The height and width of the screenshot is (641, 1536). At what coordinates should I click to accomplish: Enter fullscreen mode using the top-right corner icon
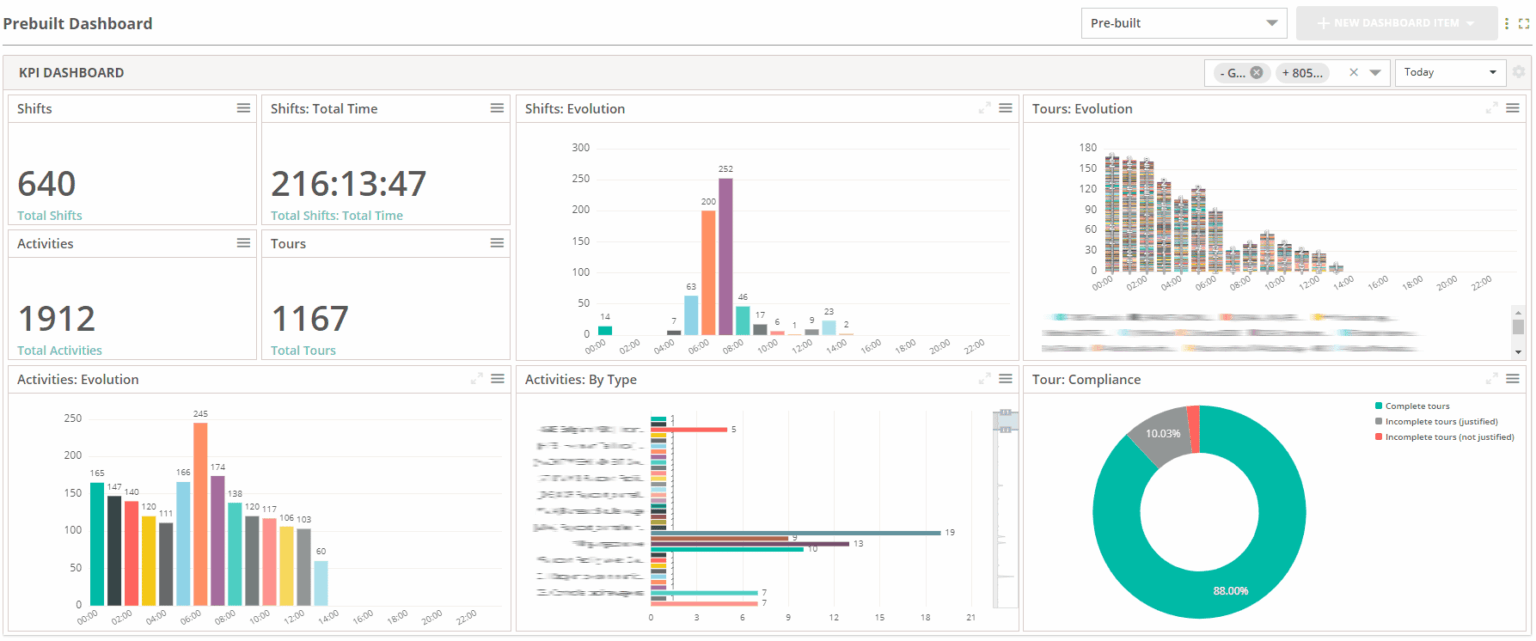(1526, 22)
